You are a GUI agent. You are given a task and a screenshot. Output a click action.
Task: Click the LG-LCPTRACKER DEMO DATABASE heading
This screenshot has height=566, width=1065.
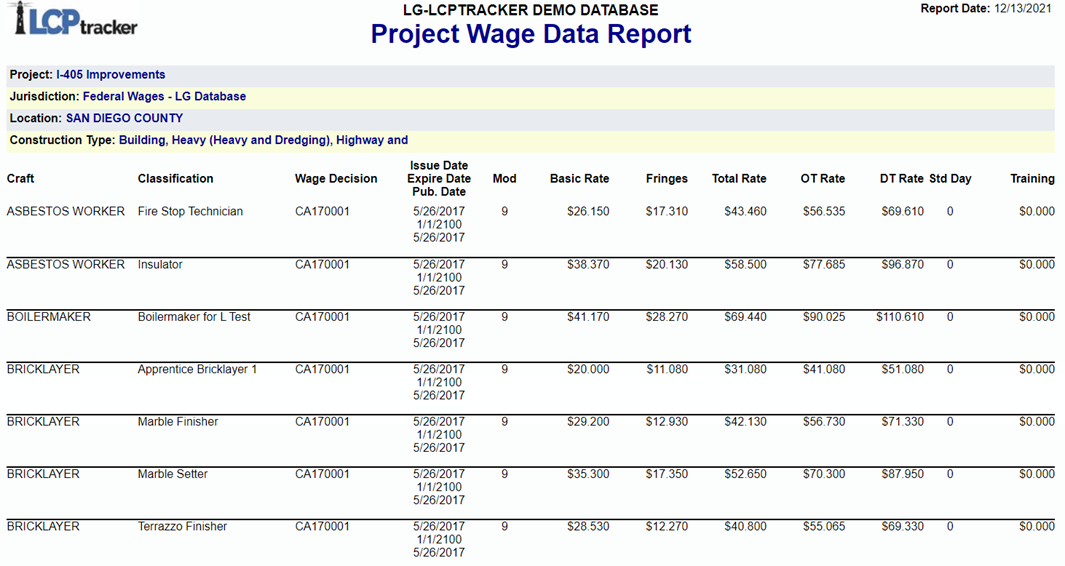tap(530, 10)
